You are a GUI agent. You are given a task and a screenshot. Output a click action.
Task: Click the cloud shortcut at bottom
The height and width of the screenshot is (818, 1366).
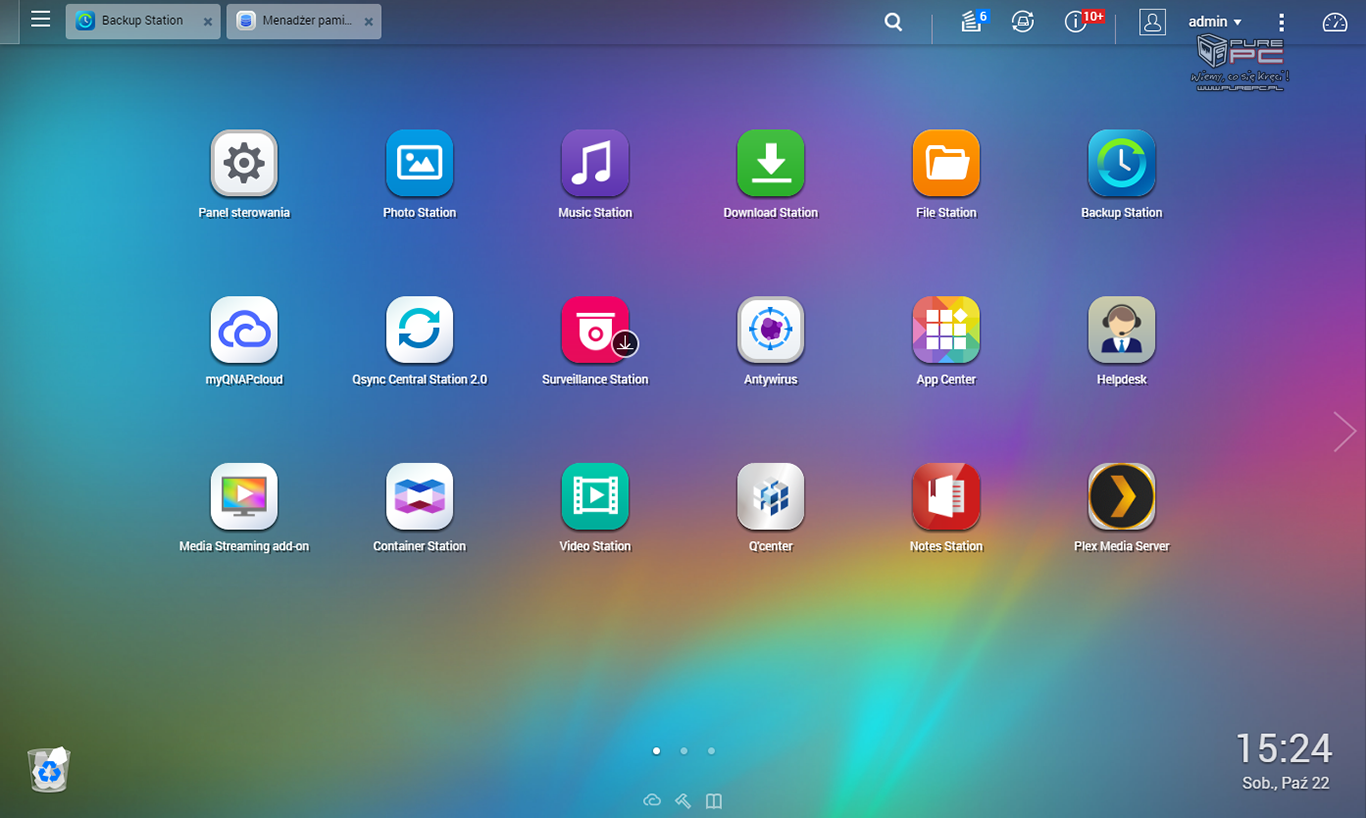(652, 800)
